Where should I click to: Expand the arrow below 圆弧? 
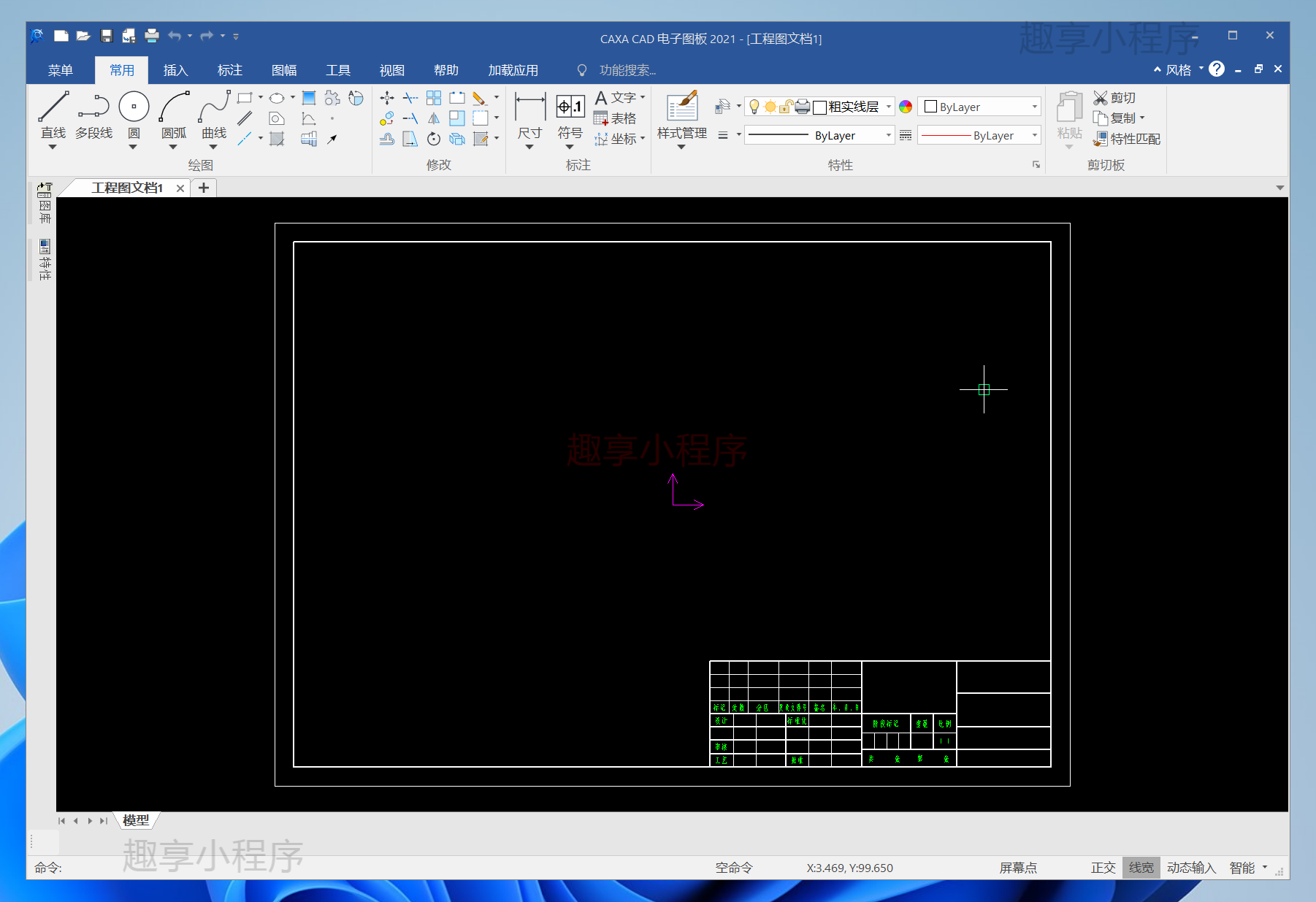tap(173, 147)
